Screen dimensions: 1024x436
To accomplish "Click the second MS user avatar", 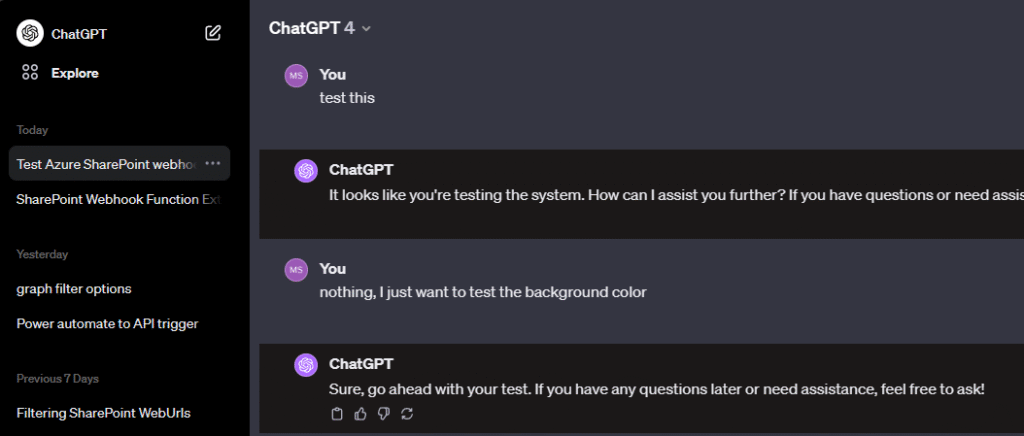I will pyautogui.click(x=296, y=270).
